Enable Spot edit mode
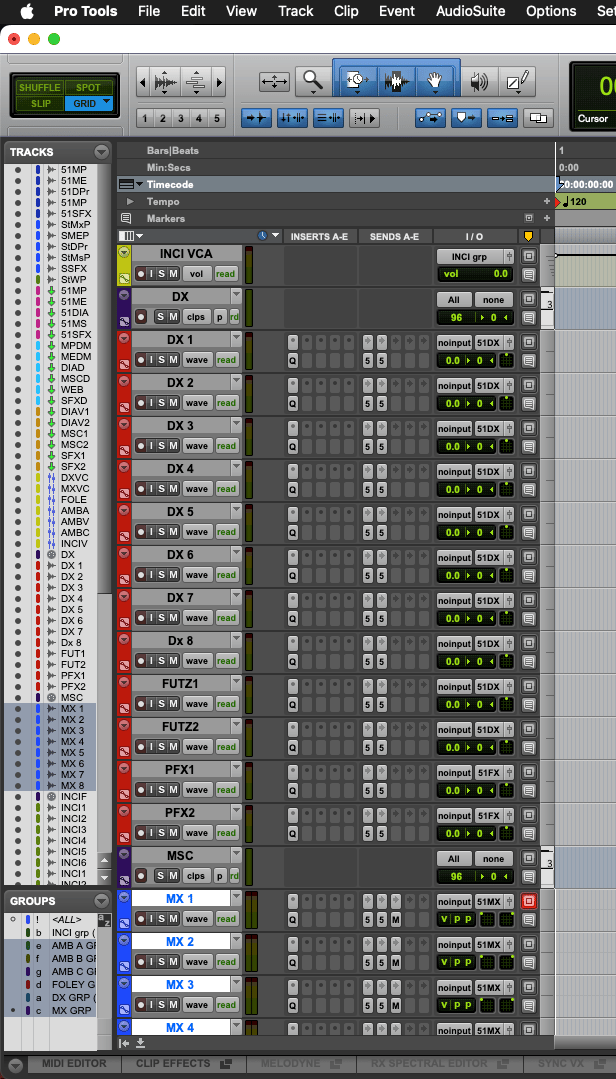The height and width of the screenshot is (1079, 616). tap(89, 87)
